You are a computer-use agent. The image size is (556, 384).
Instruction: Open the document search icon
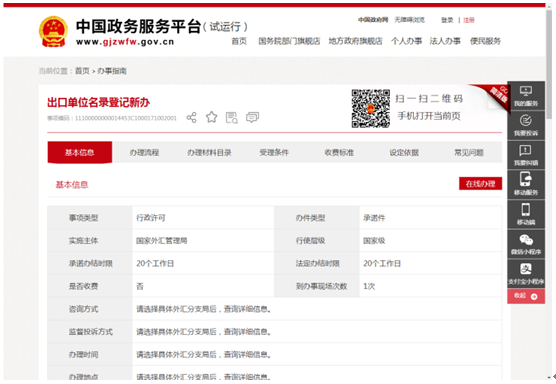click(232, 117)
